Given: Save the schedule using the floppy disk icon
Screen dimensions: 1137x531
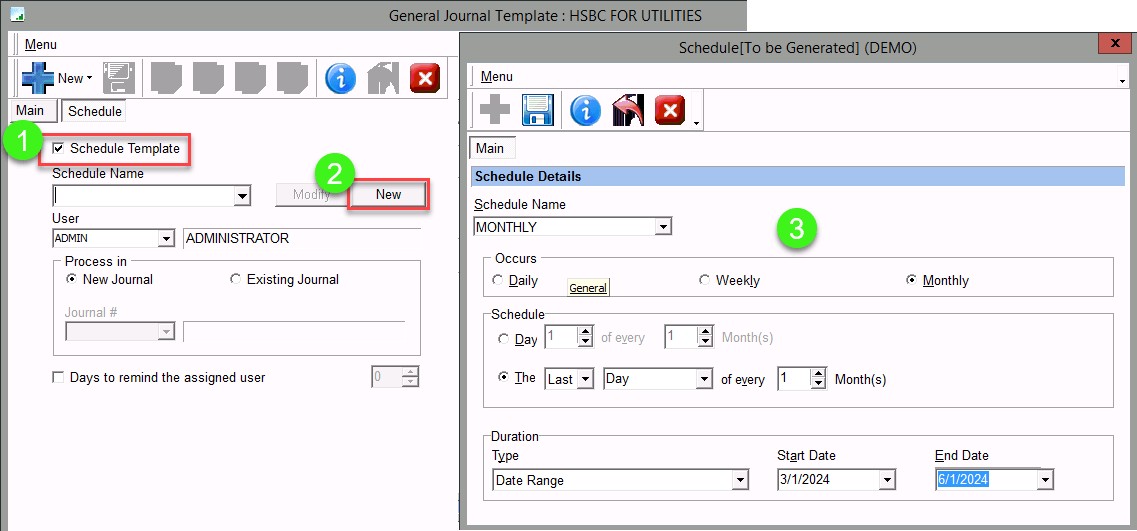Looking at the screenshot, I should point(538,110).
